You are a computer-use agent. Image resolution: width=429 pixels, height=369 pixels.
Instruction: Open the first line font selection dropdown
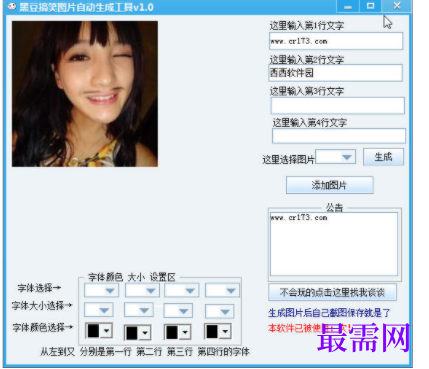pyautogui.click(x=101, y=290)
